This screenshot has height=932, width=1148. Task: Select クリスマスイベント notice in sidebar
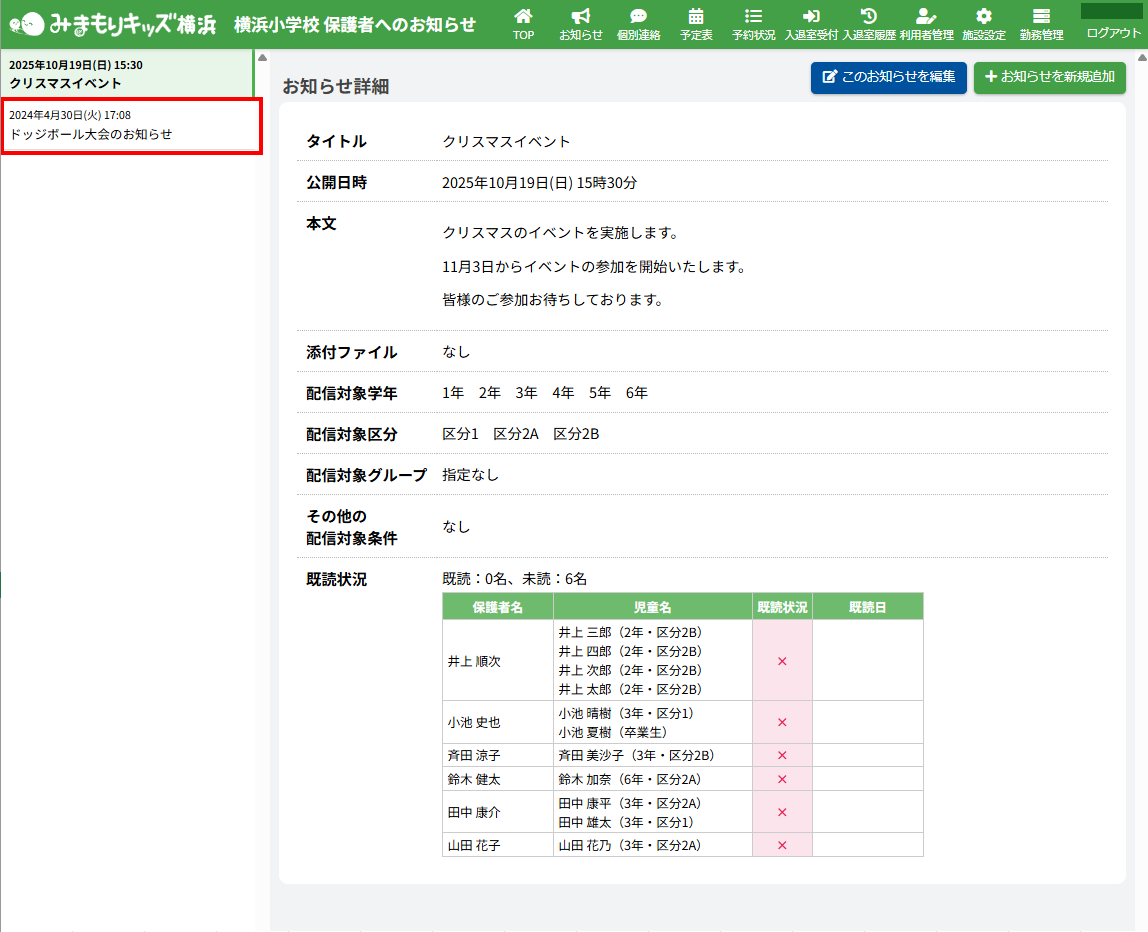tap(126, 74)
